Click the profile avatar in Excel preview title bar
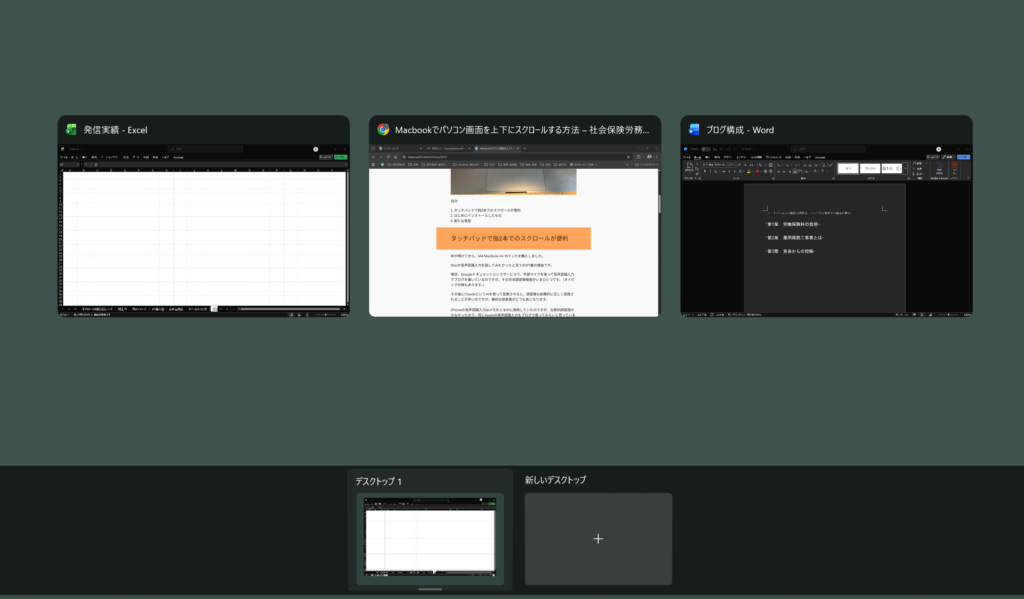Screen dimensions: 1024x599 pos(315,149)
